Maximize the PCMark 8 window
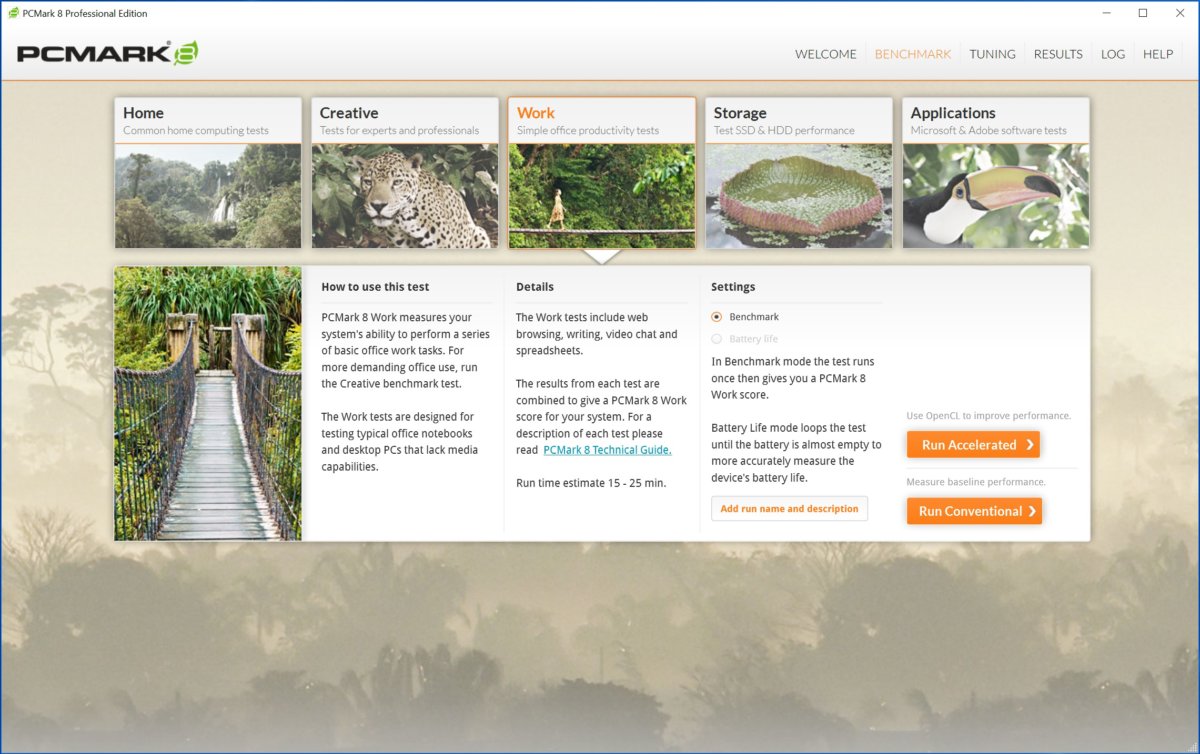Image resolution: width=1200 pixels, height=754 pixels. click(1143, 13)
